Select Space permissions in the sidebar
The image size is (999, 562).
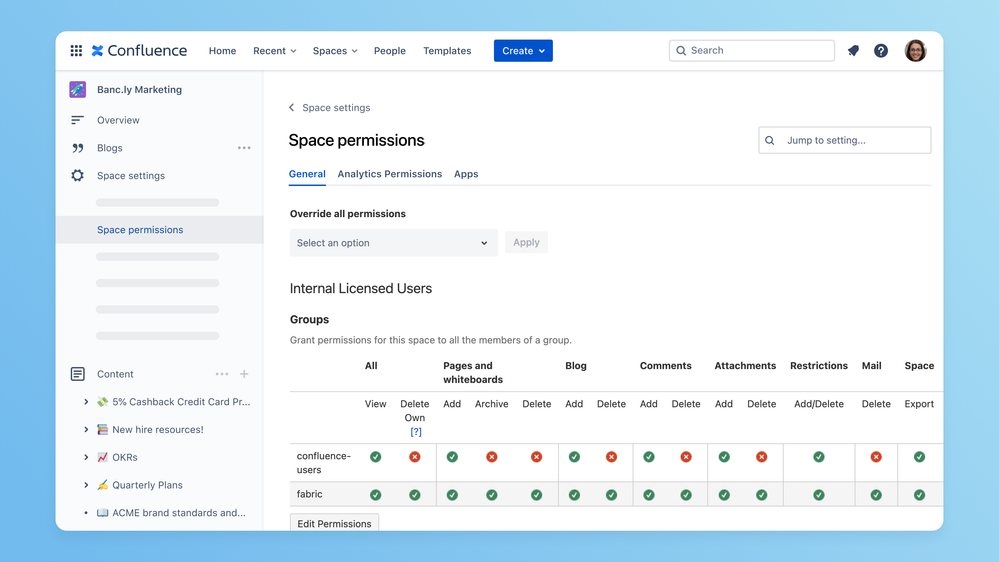coord(159,229)
